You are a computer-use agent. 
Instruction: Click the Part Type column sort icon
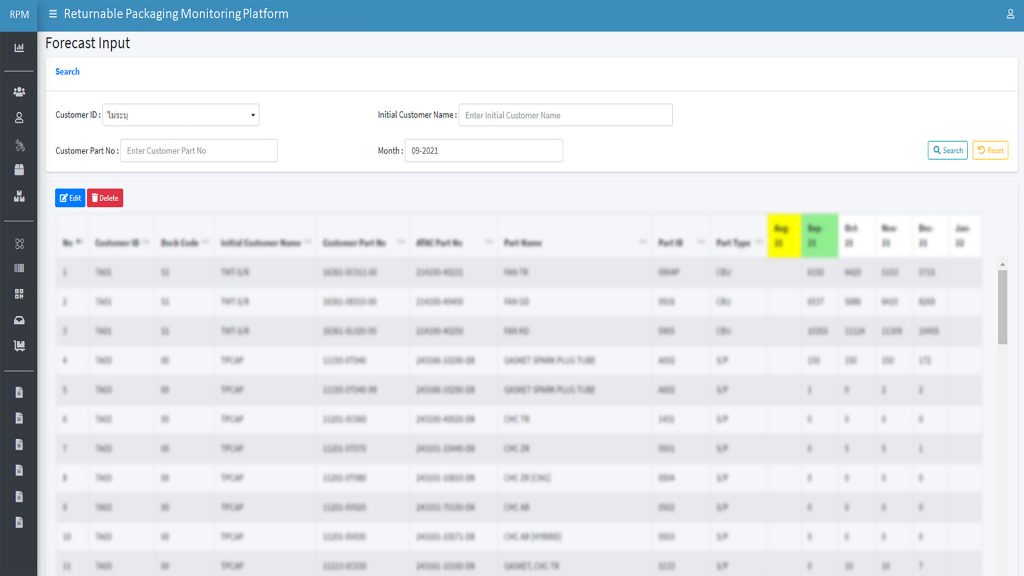point(759,242)
